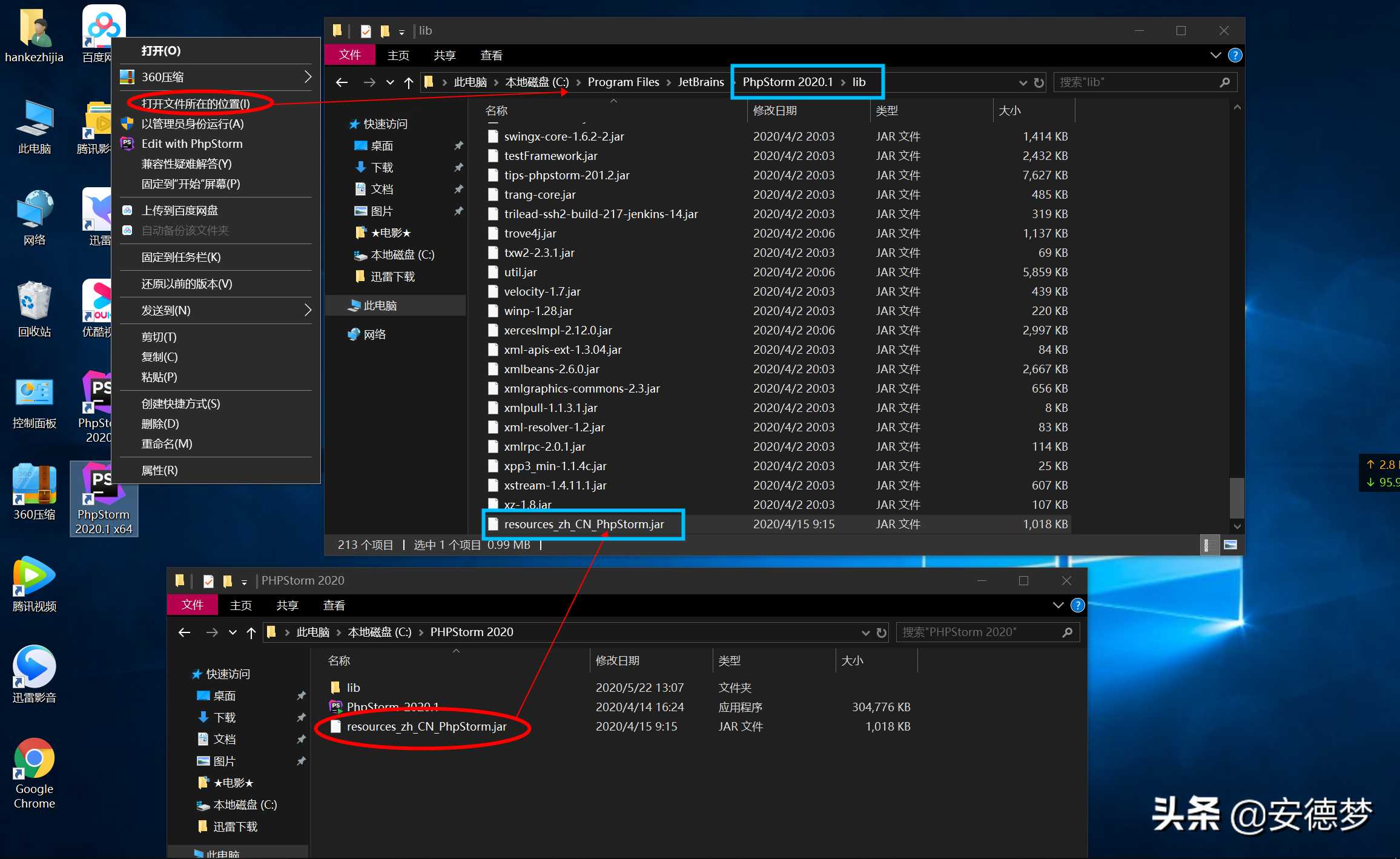Open 腾讯视频 desktop icon

[34, 584]
